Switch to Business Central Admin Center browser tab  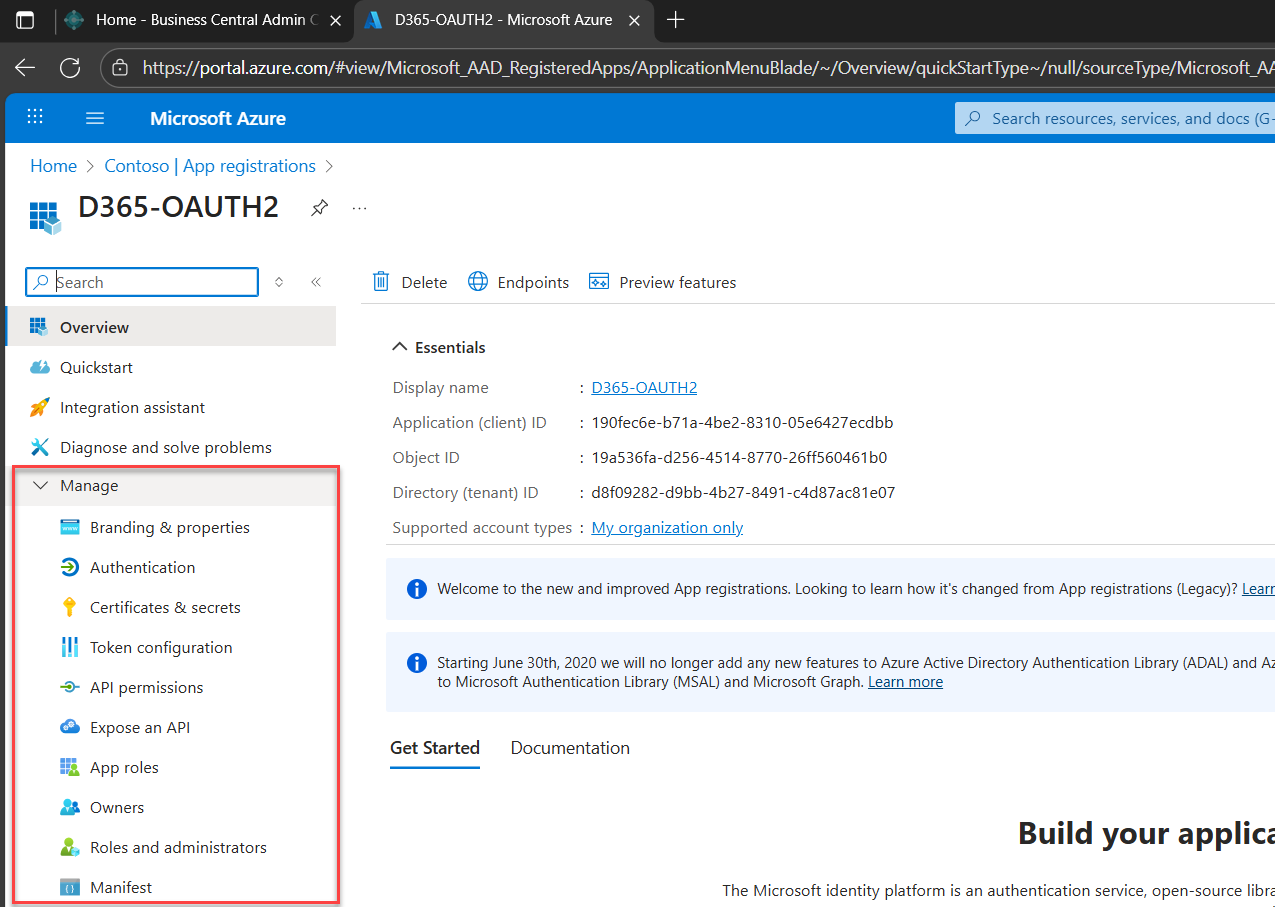[206, 20]
